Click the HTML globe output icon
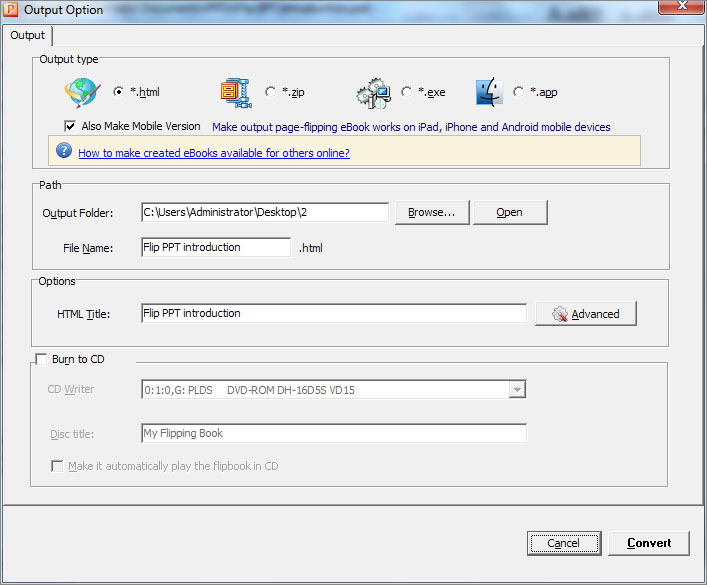 [x=83, y=92]
